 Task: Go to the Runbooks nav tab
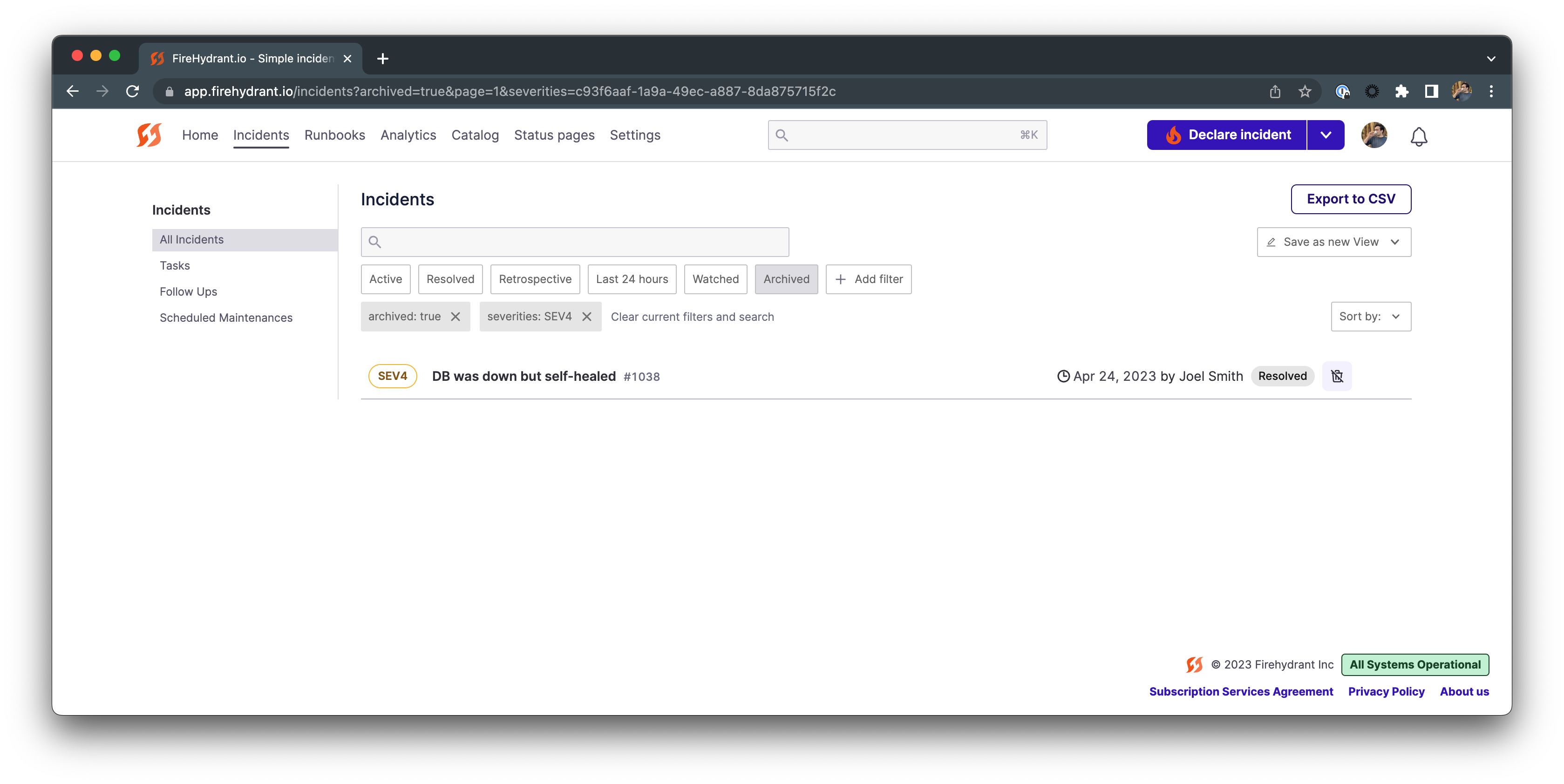(334, 135)
